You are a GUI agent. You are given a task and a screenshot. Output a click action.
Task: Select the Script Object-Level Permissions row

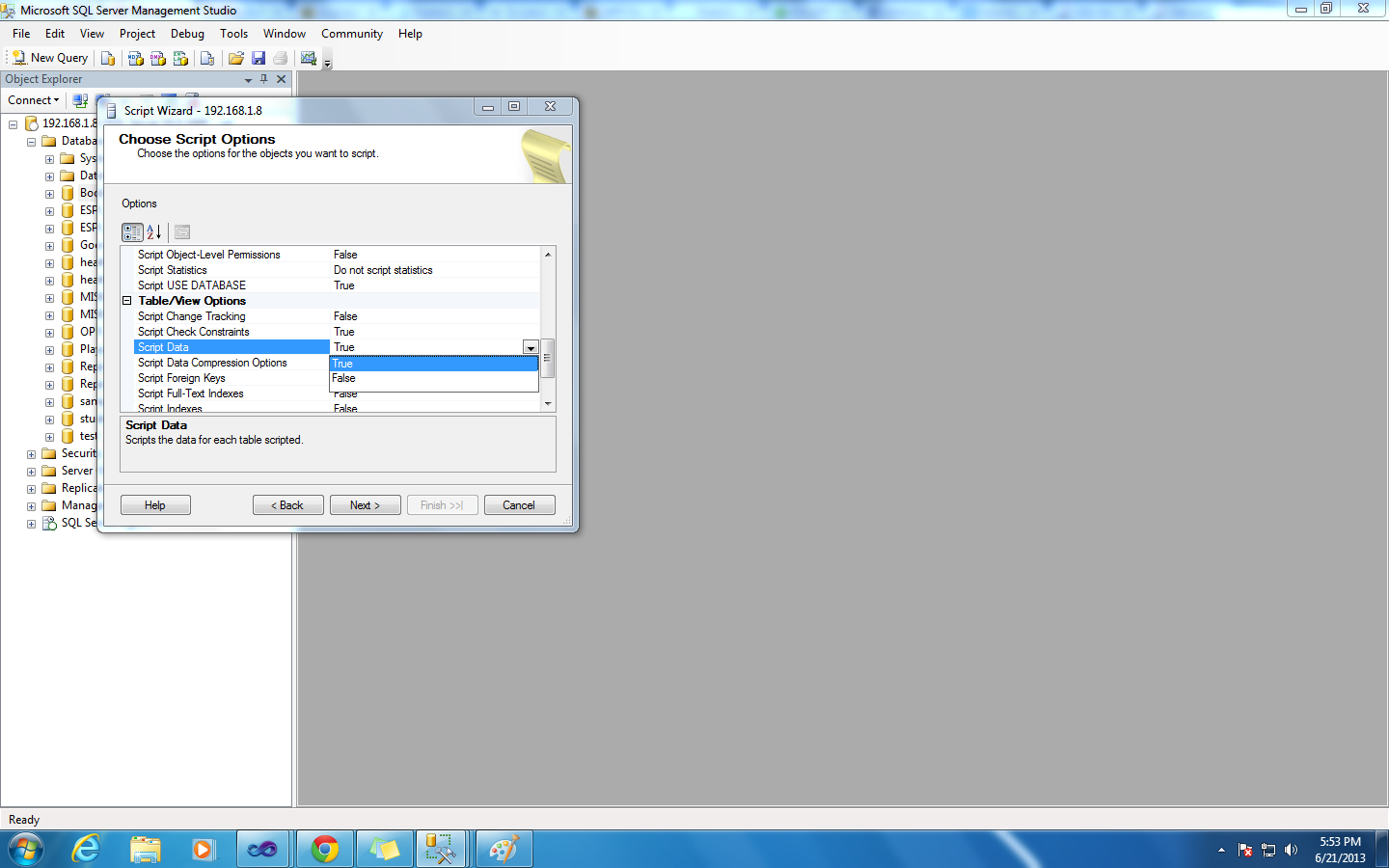[x=337, y=255]
